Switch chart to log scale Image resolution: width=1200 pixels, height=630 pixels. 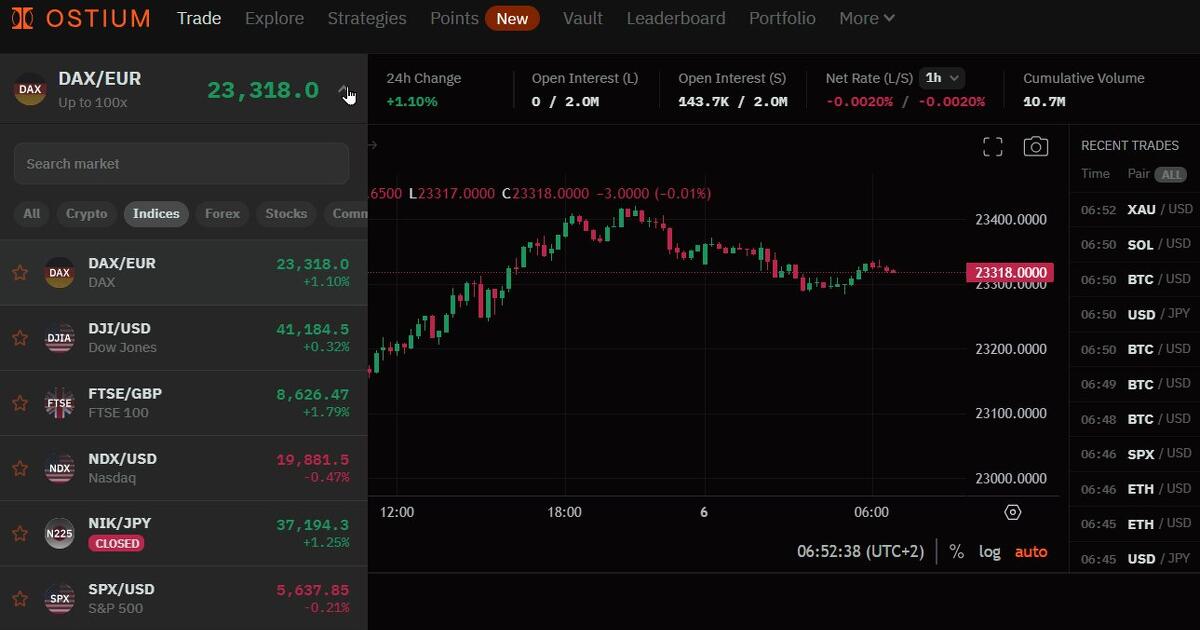pos(989,551)
